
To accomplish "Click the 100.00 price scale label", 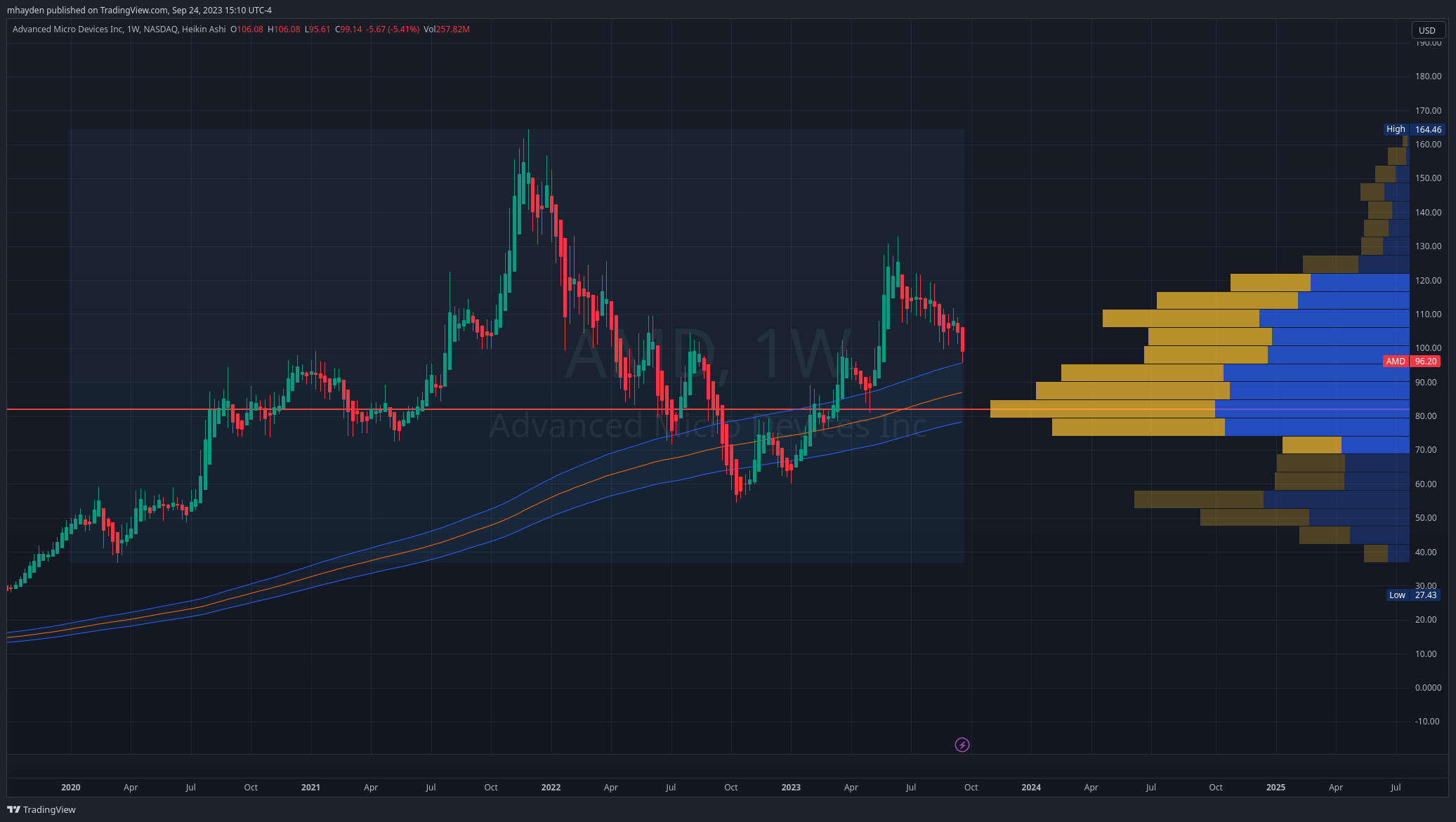I will [1428, 348].
